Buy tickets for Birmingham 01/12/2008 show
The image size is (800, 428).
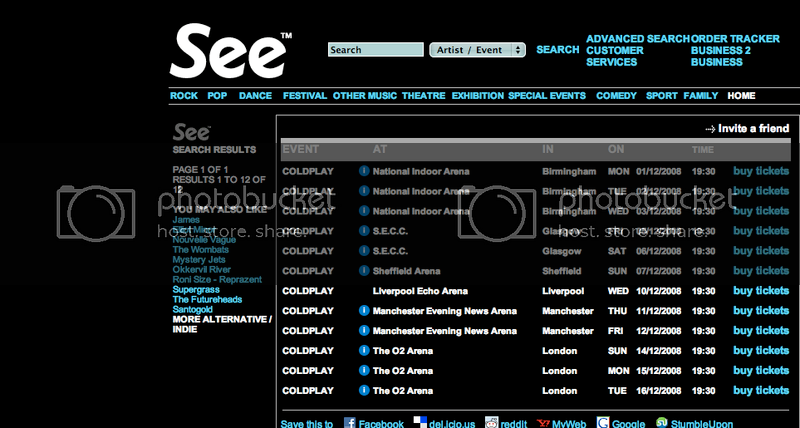(761, 171)
